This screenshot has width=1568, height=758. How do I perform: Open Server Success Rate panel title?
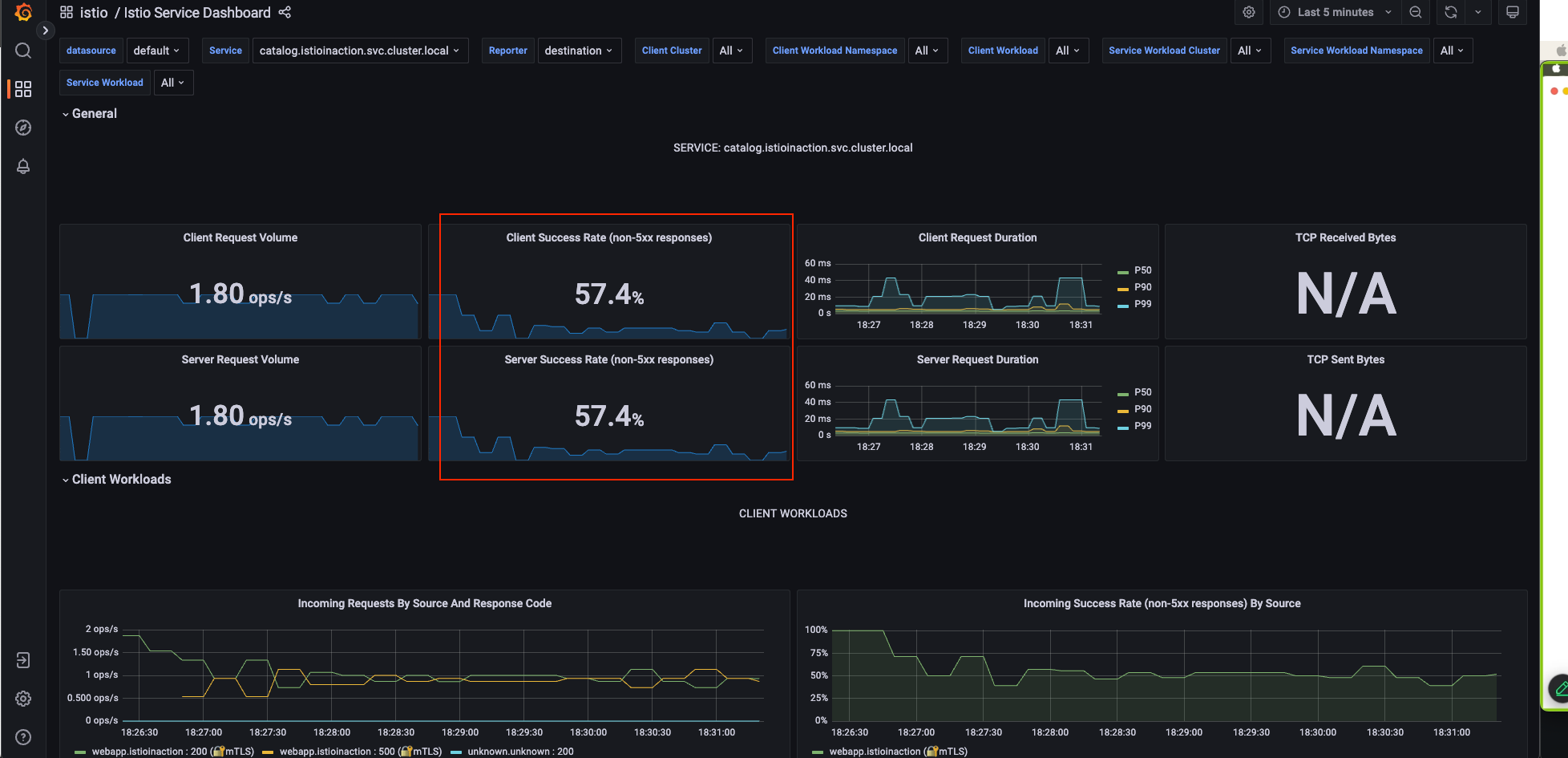609,359
